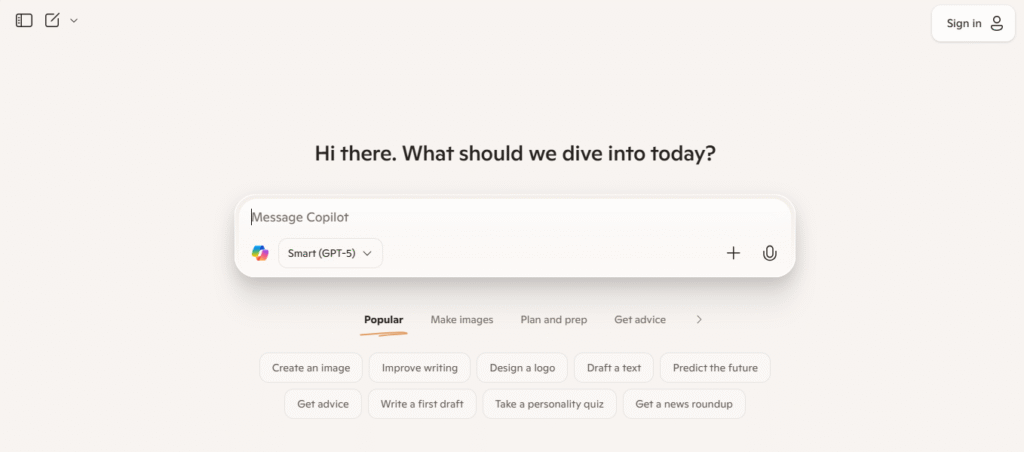Click the Sign in profile icon
The image size is (1024, 452).
click(x=997, y=24)
